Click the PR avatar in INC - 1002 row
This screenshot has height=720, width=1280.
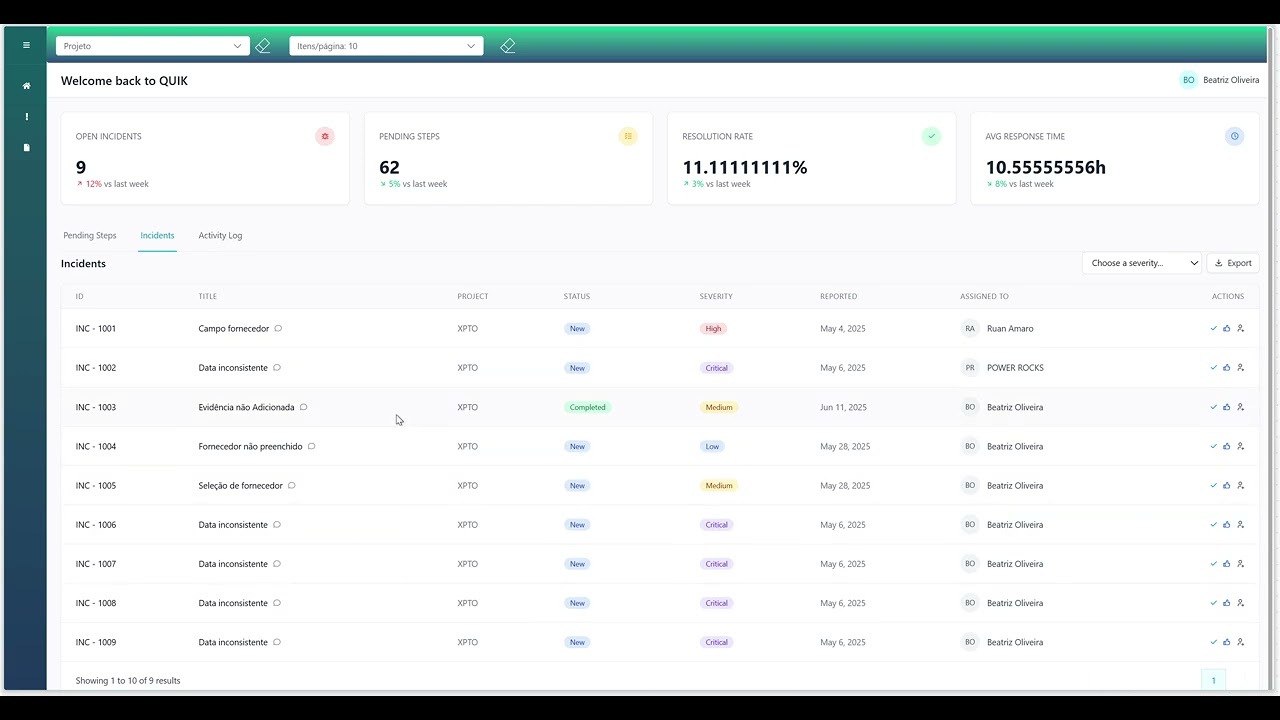tap(970, 367)
